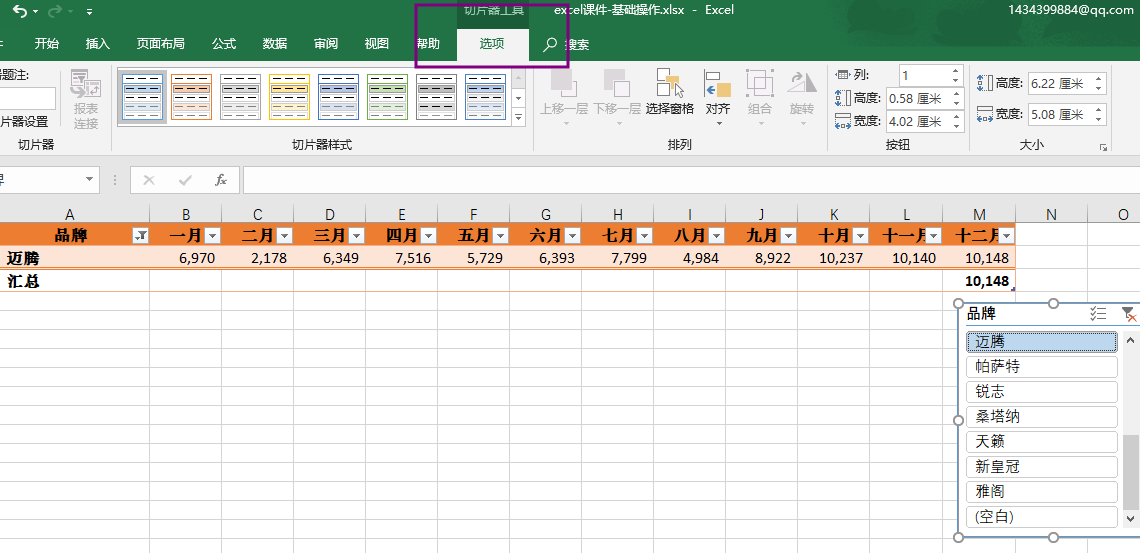Viewport: 1140px width, 553px height.
Task: Open the 大小 group dialog launcher
Action: tap(1103, 148)
